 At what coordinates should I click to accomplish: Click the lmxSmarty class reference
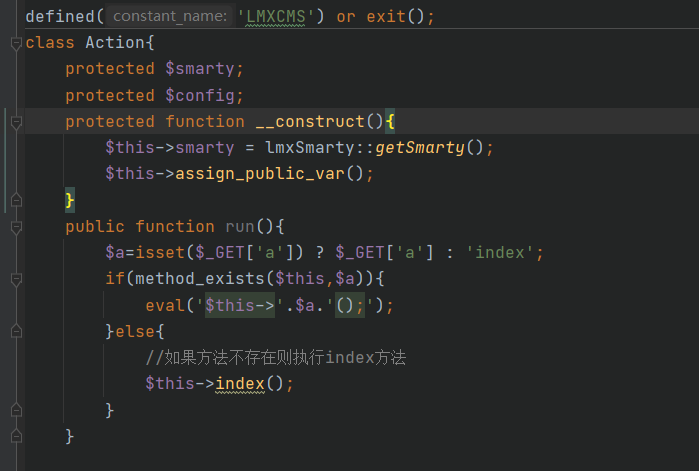pos(310,147)
